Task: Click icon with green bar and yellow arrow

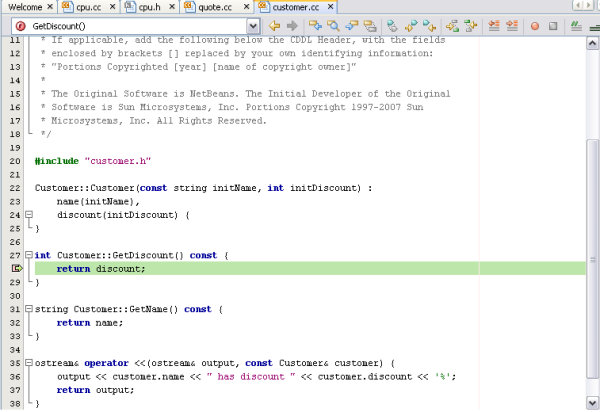Action: (x=471, y=26)
